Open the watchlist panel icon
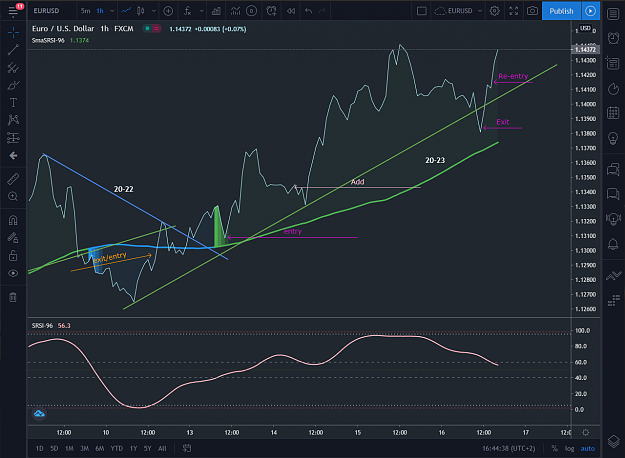This screenshot has width=625, height=458. tap(613, 14)
